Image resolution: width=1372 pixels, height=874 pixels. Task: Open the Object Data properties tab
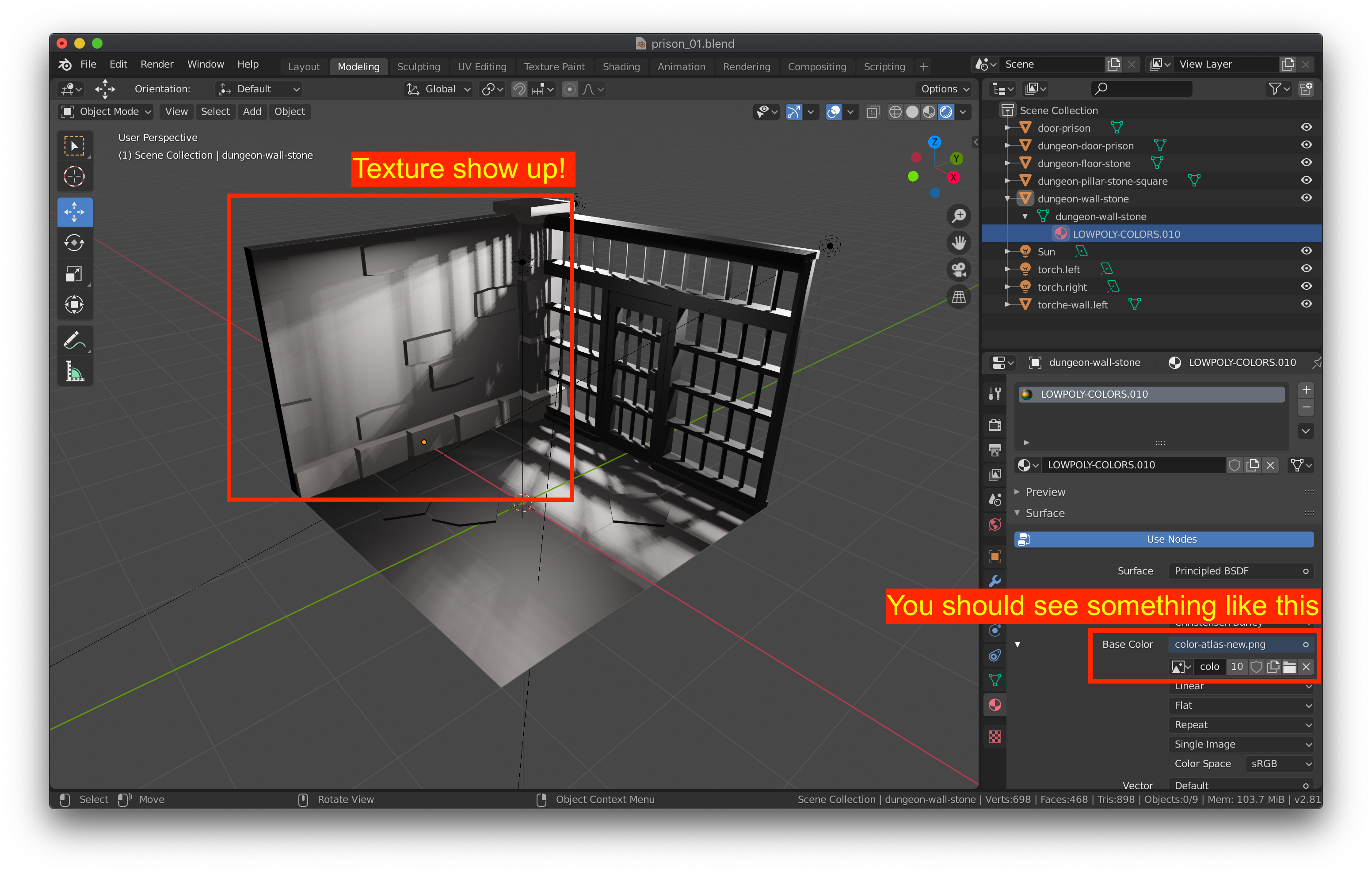[995, 680]
